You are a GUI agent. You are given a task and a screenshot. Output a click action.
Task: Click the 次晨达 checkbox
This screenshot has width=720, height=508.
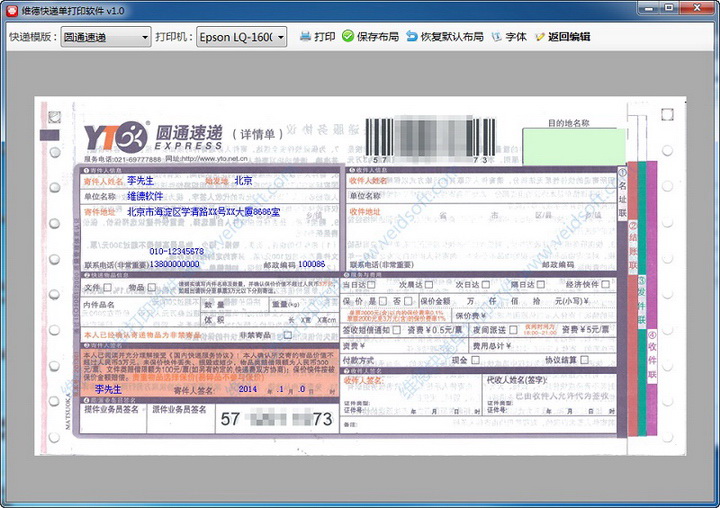[428, 285]
